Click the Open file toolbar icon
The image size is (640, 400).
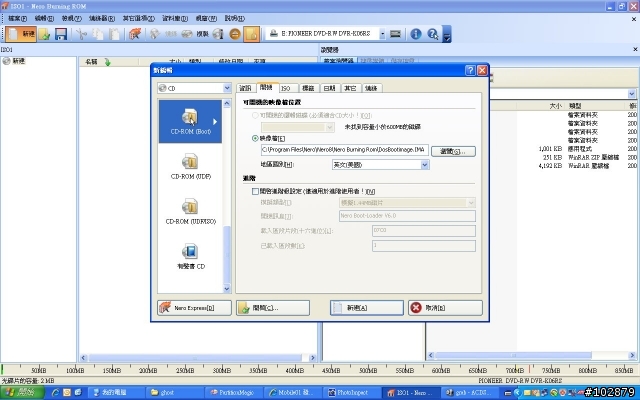pos(44,34)
